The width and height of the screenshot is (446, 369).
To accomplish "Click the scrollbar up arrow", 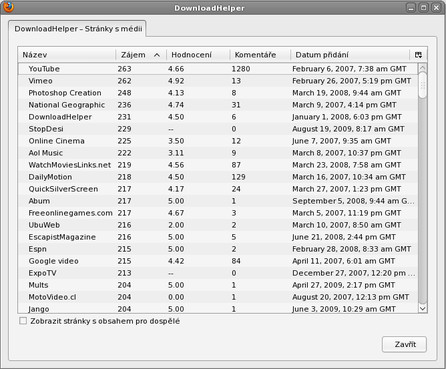I will click(x=422, y=67).
